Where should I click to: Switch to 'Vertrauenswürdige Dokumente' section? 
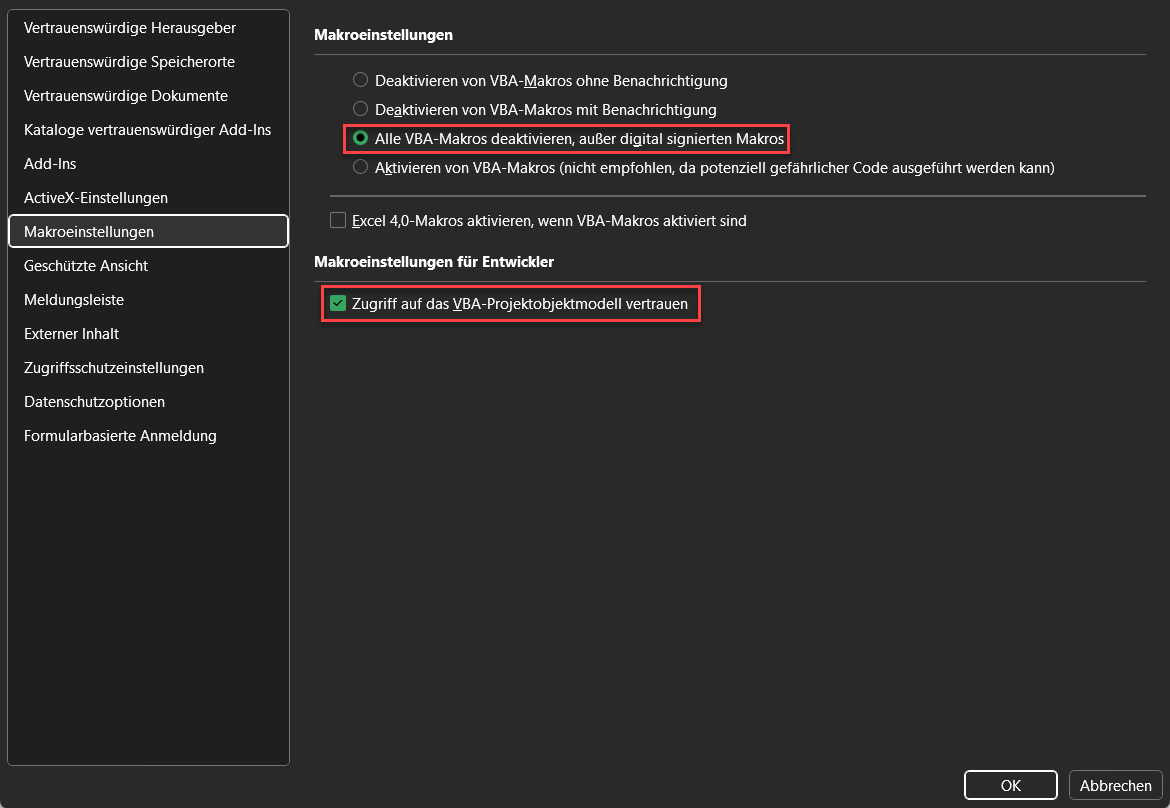[148, 95]
